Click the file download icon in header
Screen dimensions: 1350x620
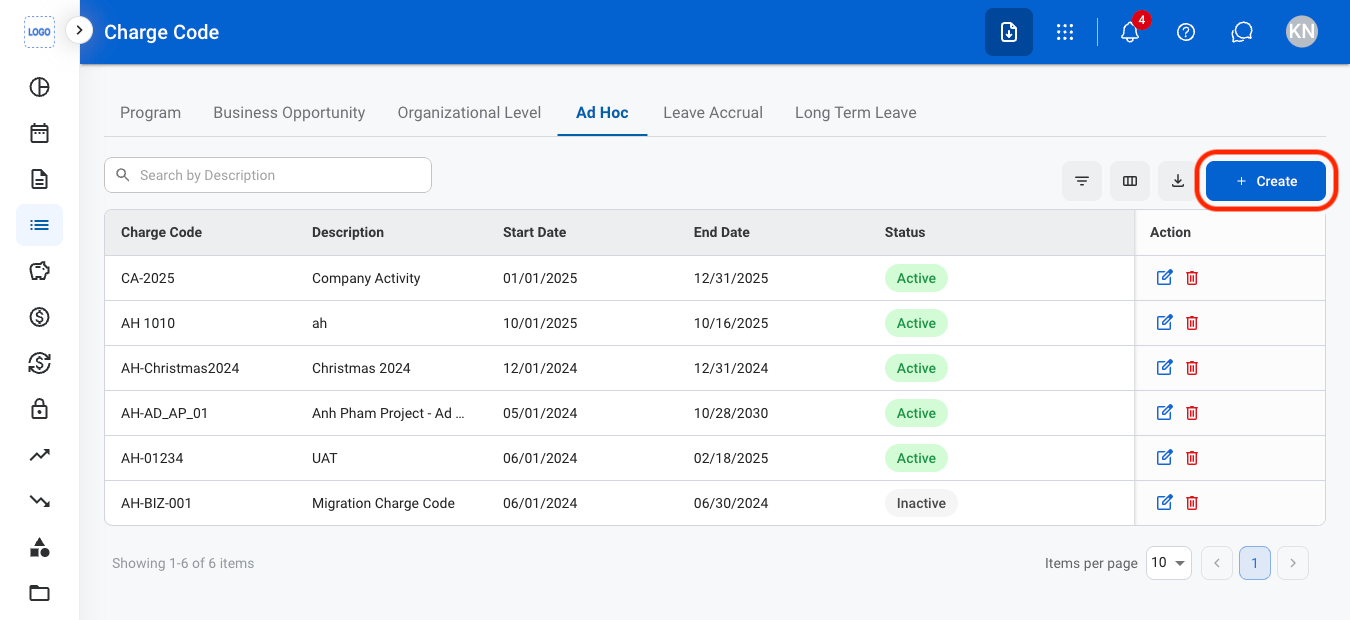click(1009, 32)
